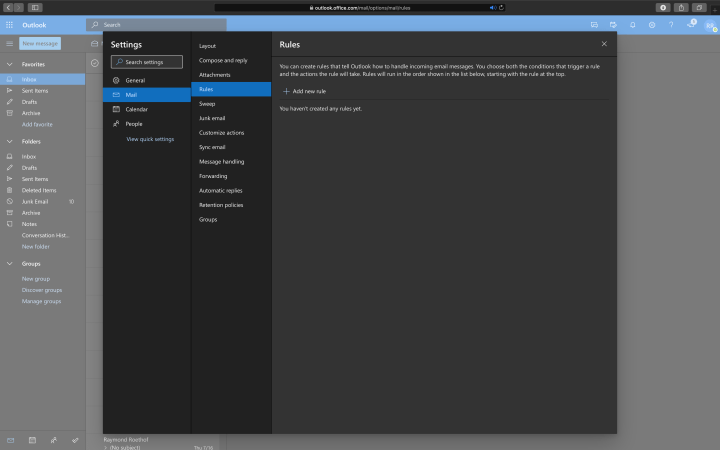
Task: Open the help question mark icon
Action: click(x=671, y=24)
